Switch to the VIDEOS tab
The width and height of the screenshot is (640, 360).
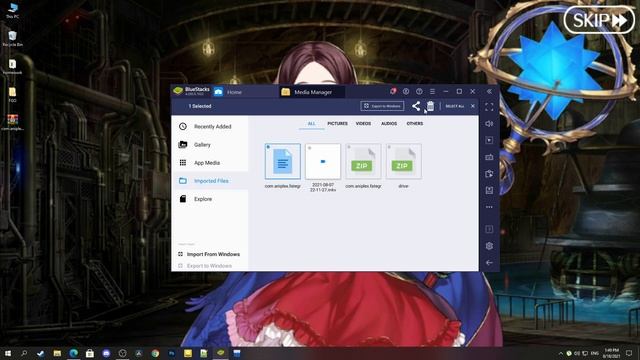pyautogui.click(x=363, y=123)
